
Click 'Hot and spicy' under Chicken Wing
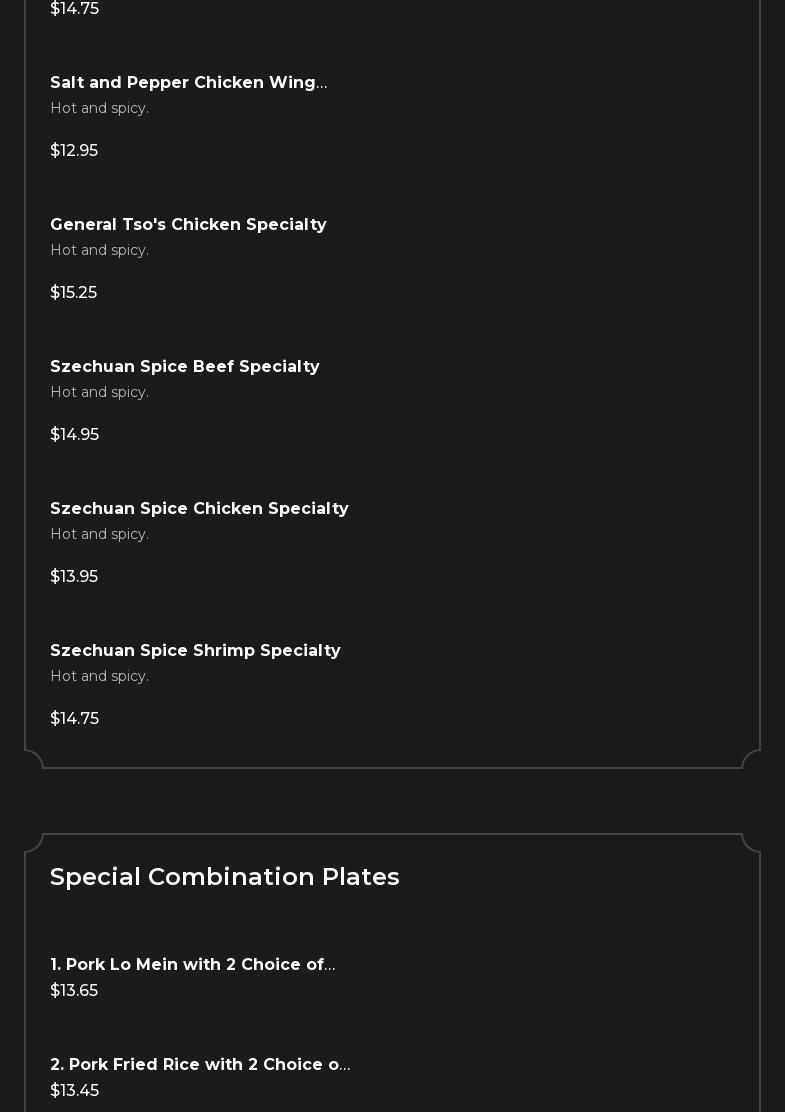[x=99, y=109]
